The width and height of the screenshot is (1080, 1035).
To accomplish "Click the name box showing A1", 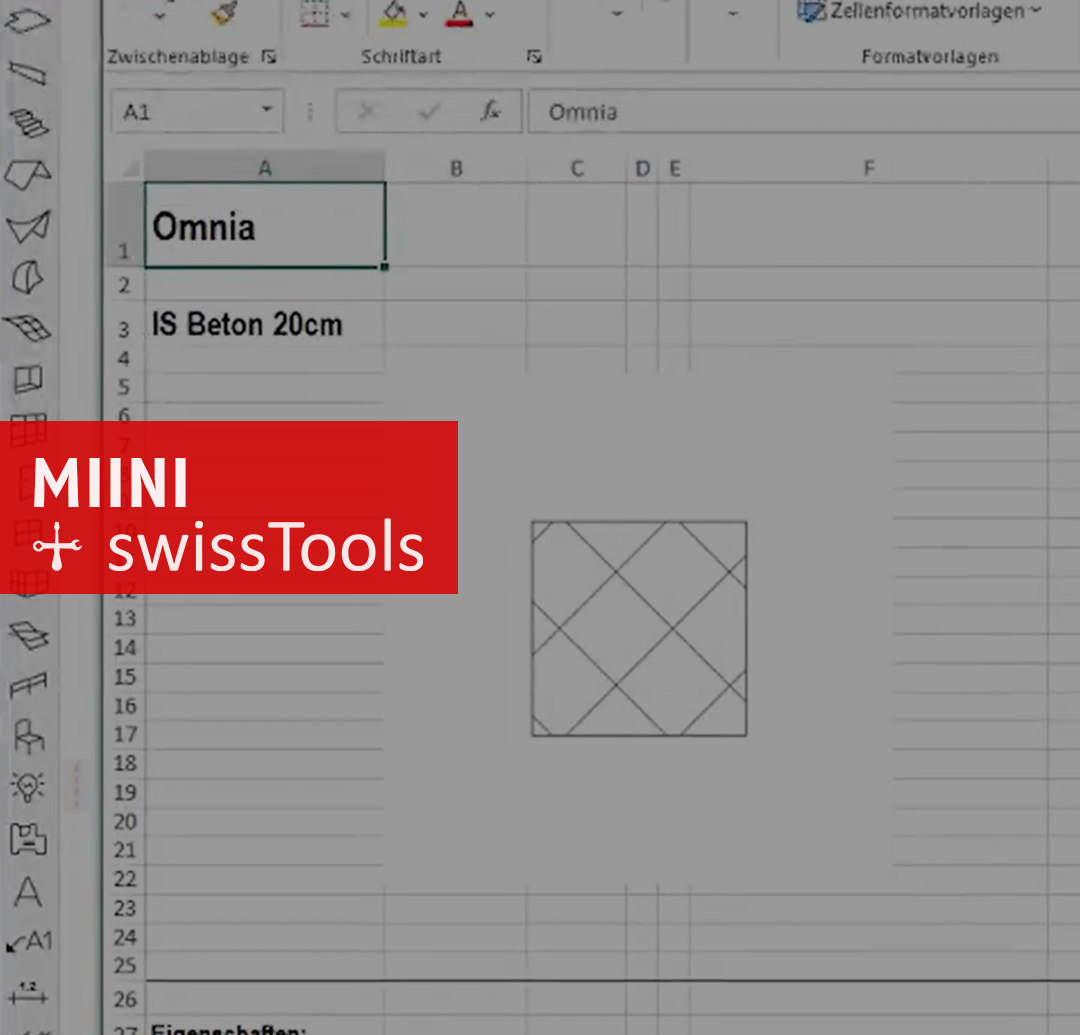I will click(197, 111).
